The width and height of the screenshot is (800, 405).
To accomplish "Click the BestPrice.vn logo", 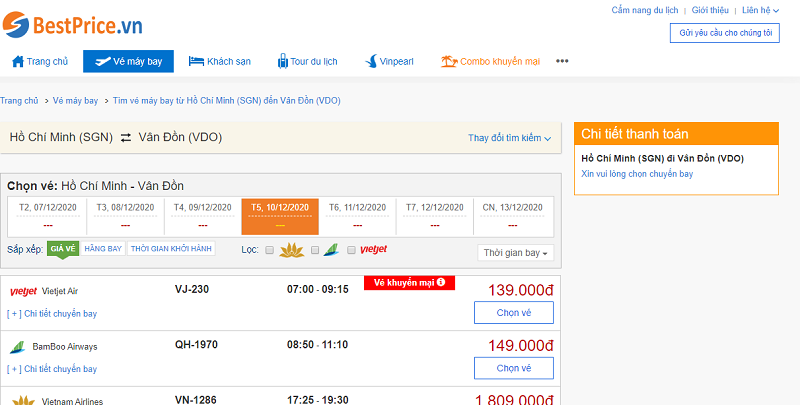I will click(x=72, y=24).
